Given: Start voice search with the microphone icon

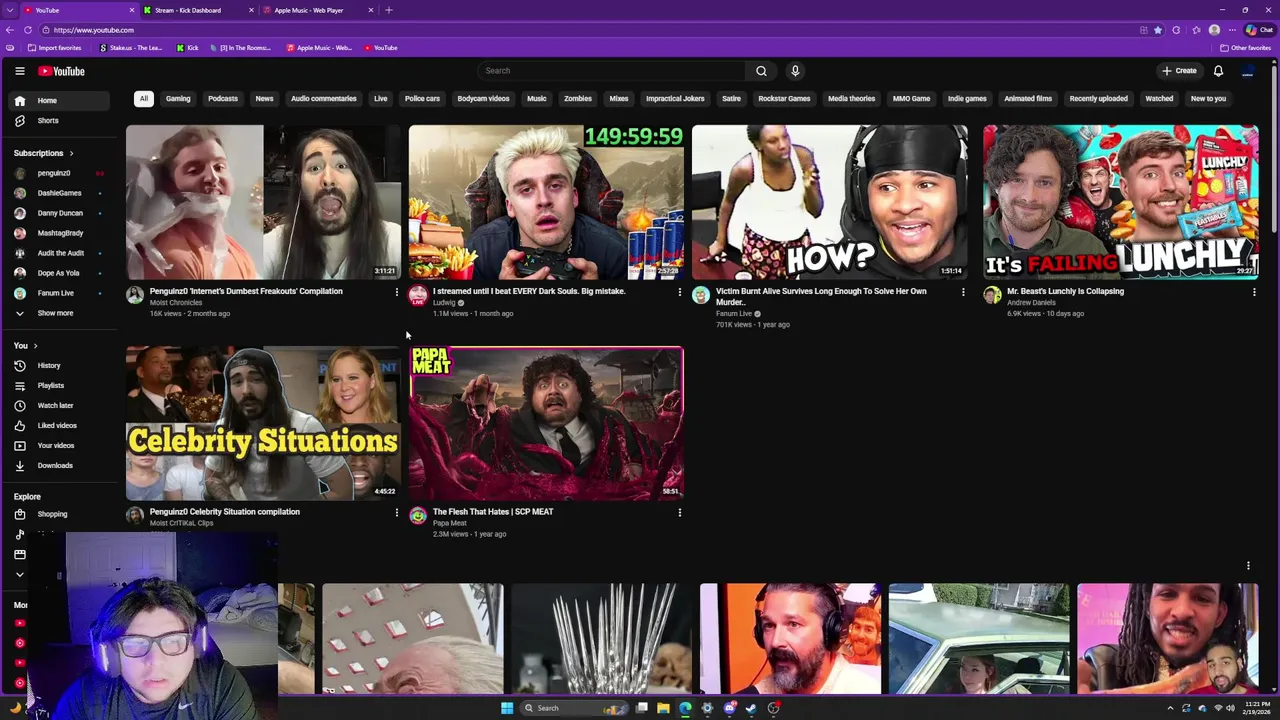Looking at the screenshot, I should click(x=795, y=71).
